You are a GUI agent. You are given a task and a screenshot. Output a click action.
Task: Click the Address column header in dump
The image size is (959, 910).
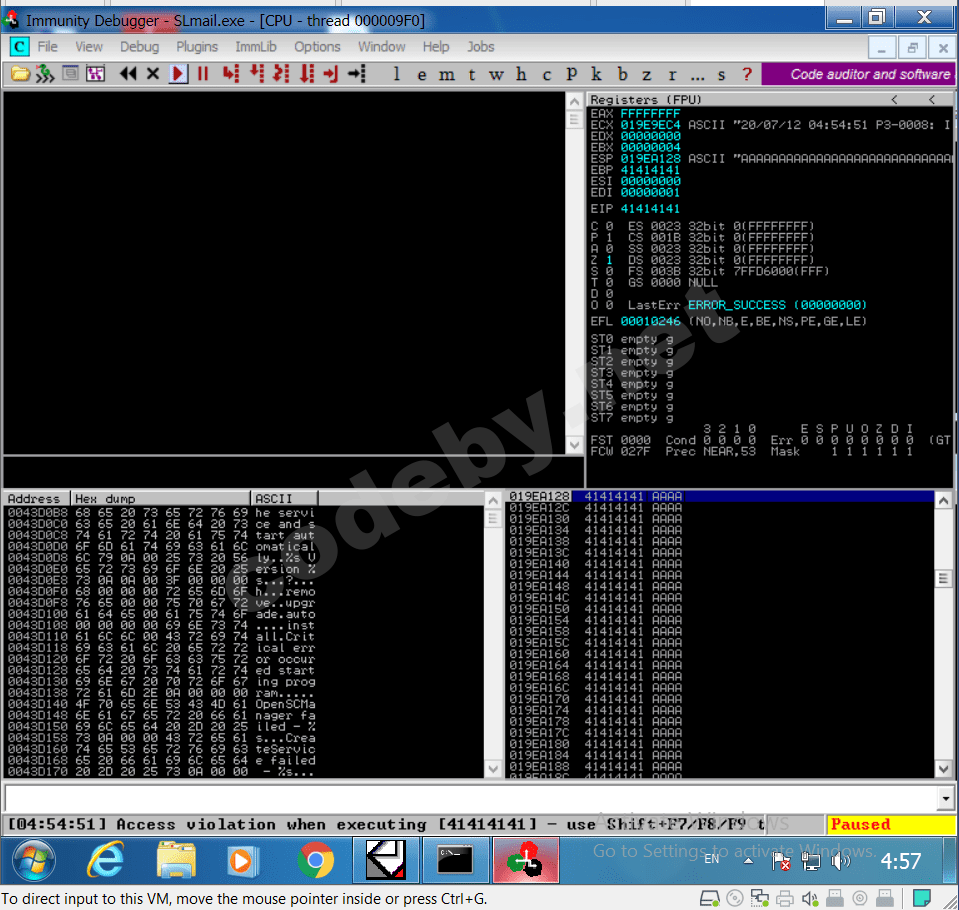(36, 498)
